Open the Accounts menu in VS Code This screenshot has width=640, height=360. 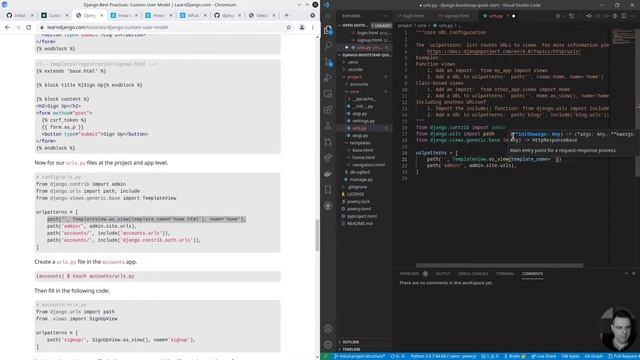pos(328,329)
